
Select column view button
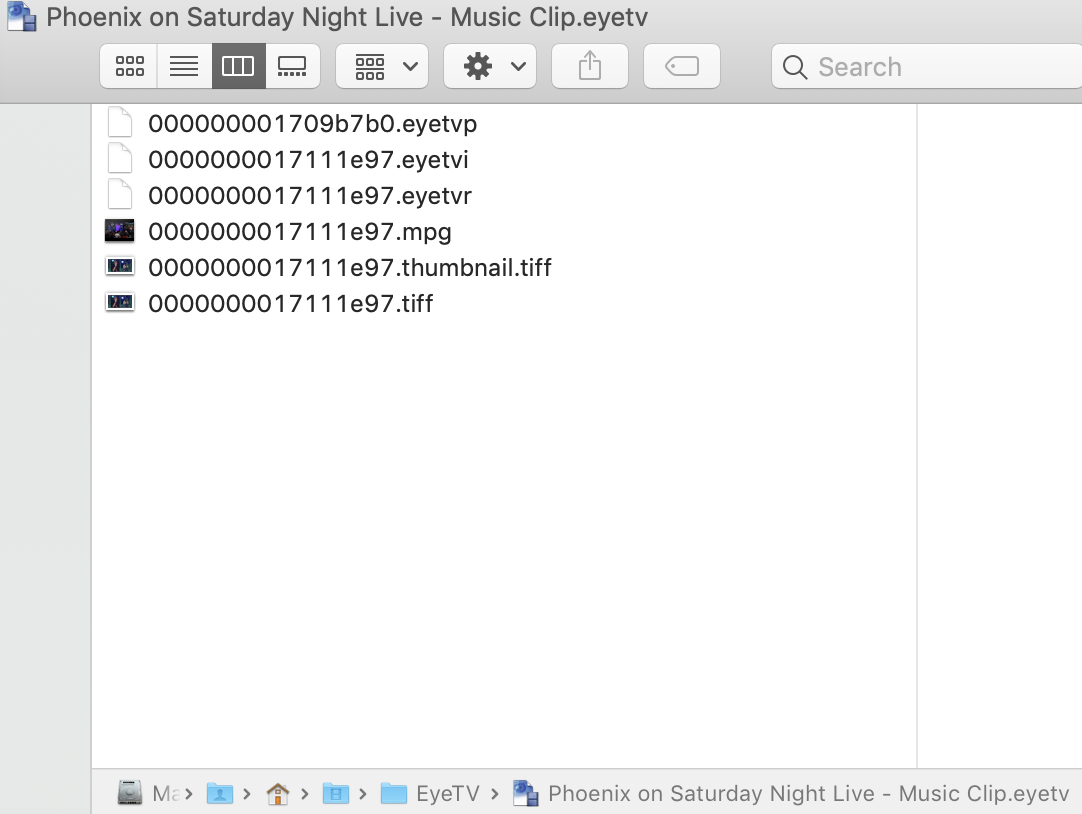tap(238, 66)
